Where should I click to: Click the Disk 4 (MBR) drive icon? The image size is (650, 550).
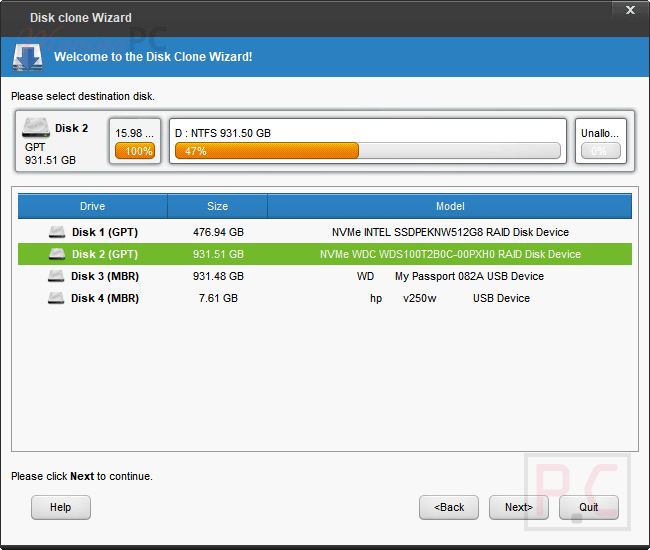(x=56, y=298)
